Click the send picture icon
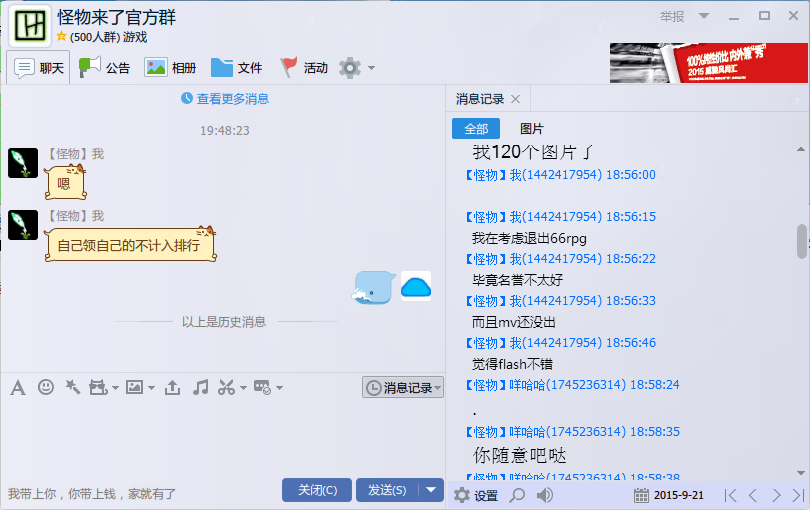 tap(134, 387)
